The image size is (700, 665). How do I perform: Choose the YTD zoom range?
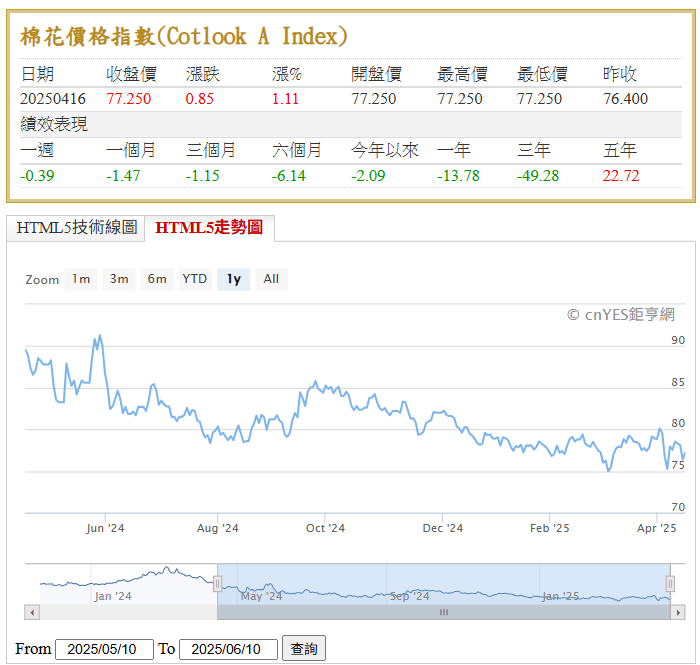point(195,279)
